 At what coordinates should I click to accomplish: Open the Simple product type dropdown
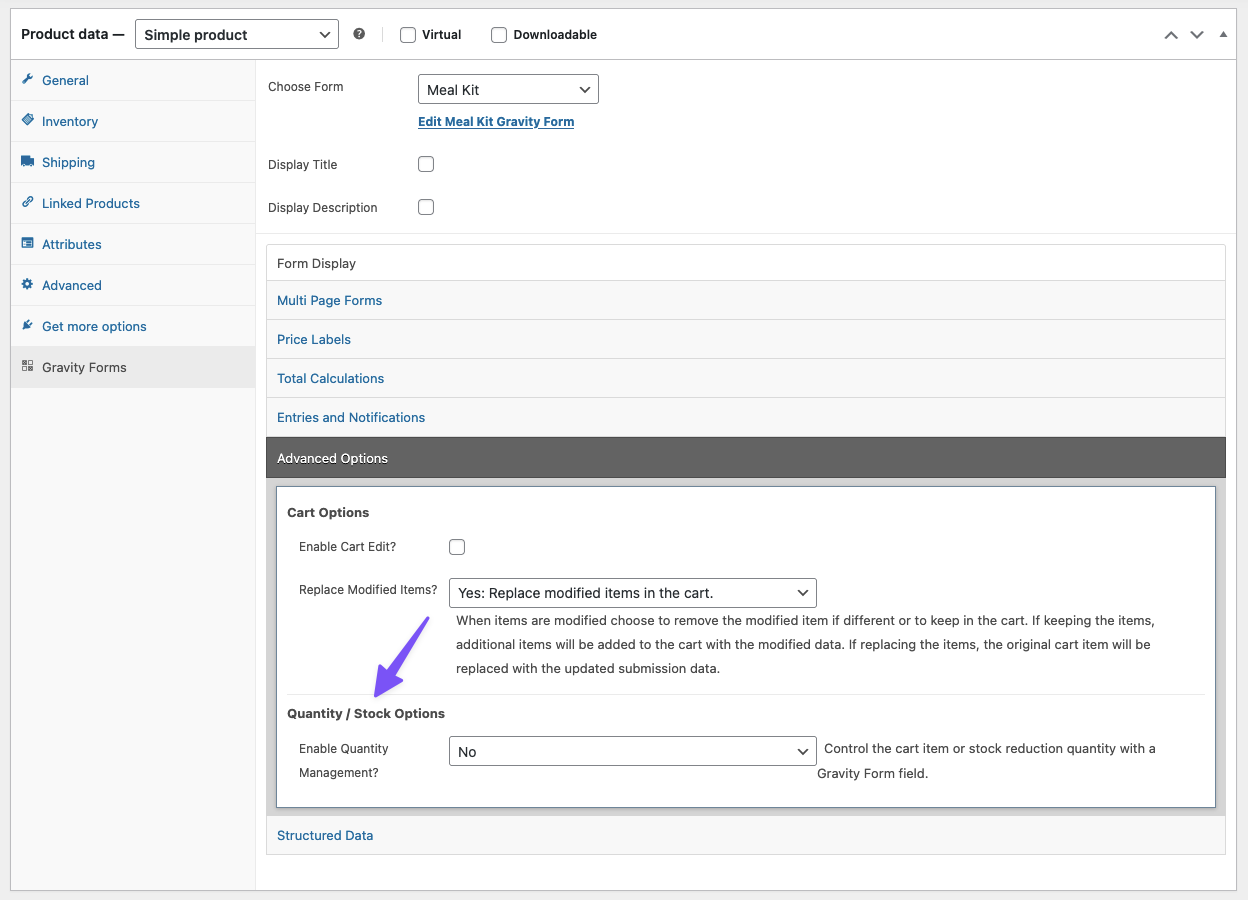(x=236, y=34)
